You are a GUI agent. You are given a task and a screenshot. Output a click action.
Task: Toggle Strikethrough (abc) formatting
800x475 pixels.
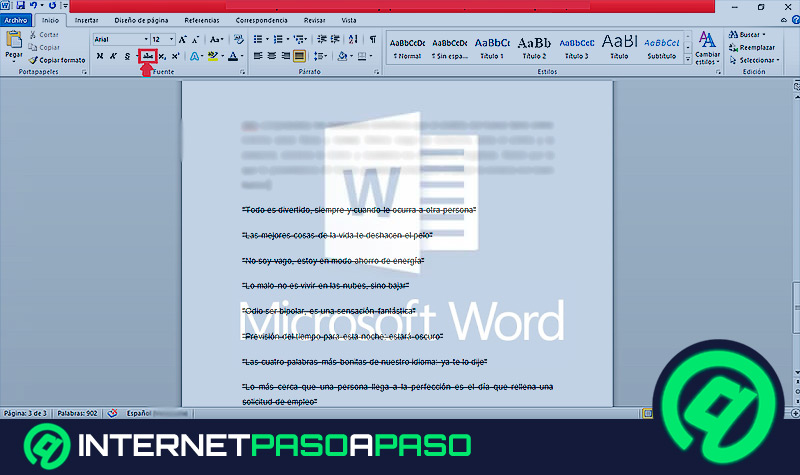(x=148, y=56)
